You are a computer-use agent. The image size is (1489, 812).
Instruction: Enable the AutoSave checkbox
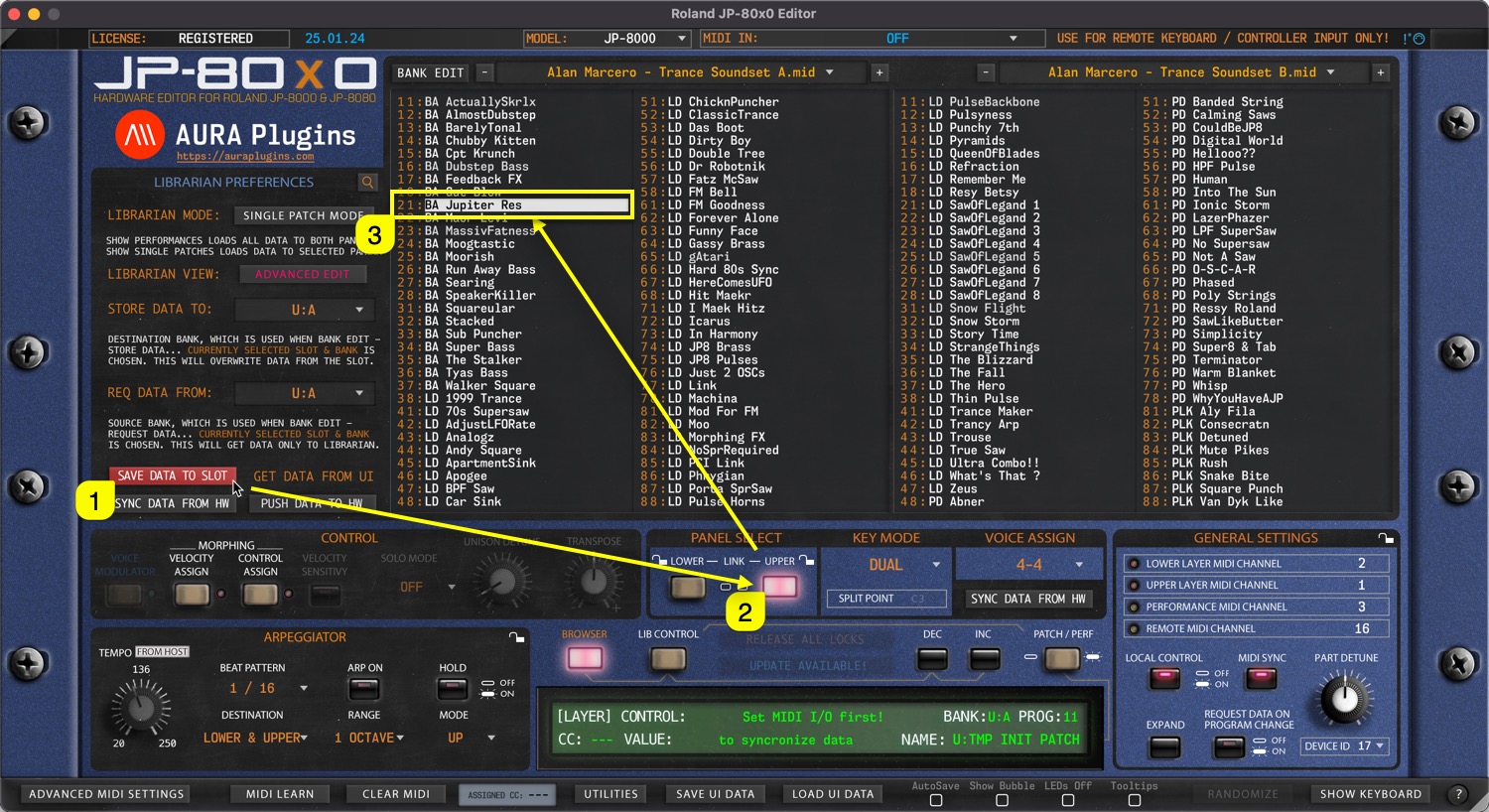click(x=935, y=800)
